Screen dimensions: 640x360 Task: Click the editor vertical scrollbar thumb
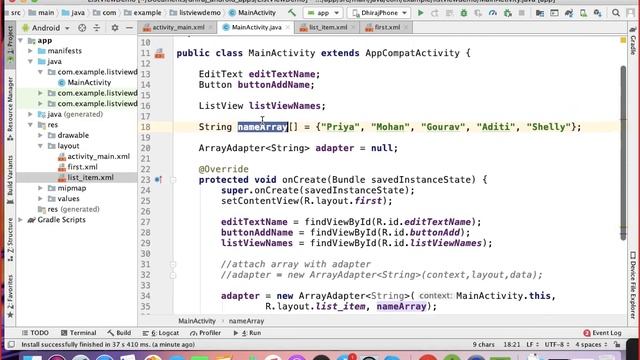point(623,153)
